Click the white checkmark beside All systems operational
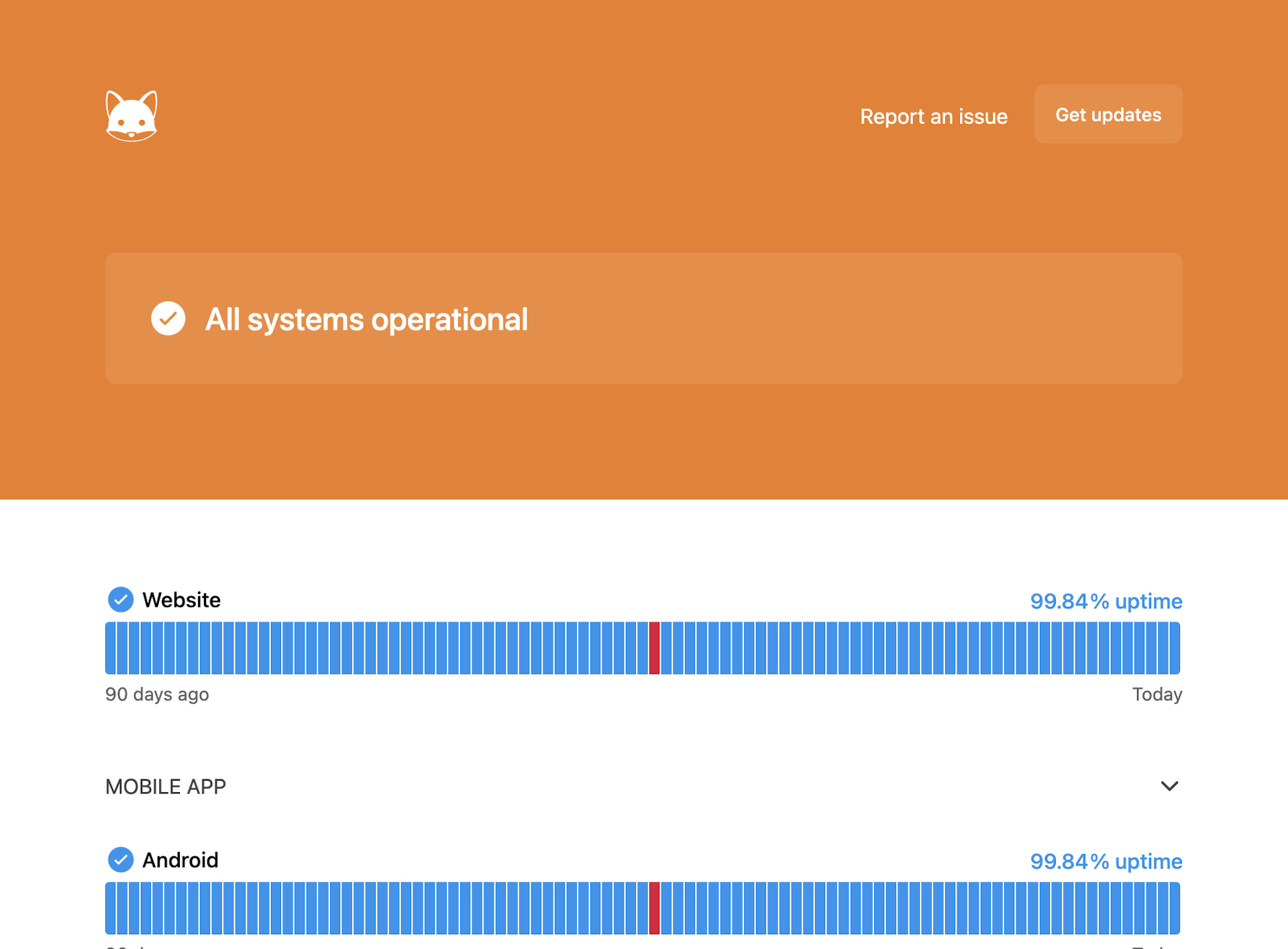Image resolution: width=1288 pixels, height=949 pixels. [x=168, y=319]
